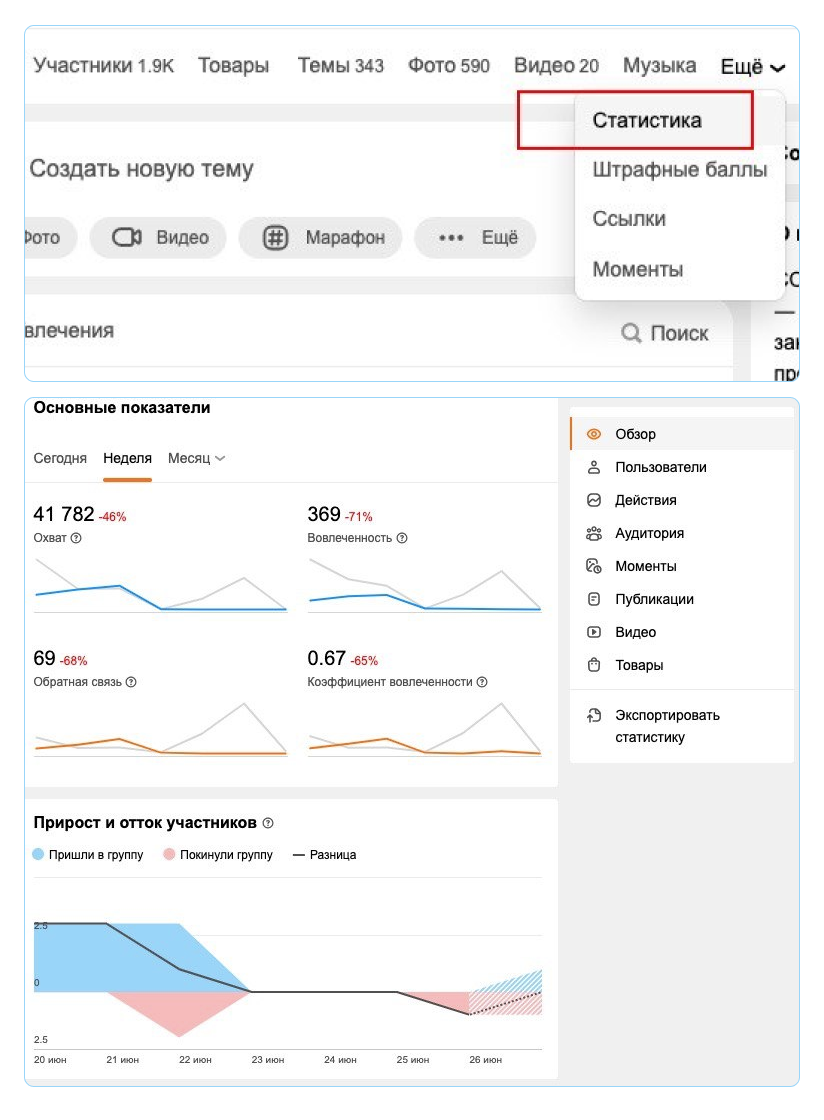Switch to the Сегодня tab
Image resolution: width=824 pixels, height=1120 pixels.
pos(60,458)
